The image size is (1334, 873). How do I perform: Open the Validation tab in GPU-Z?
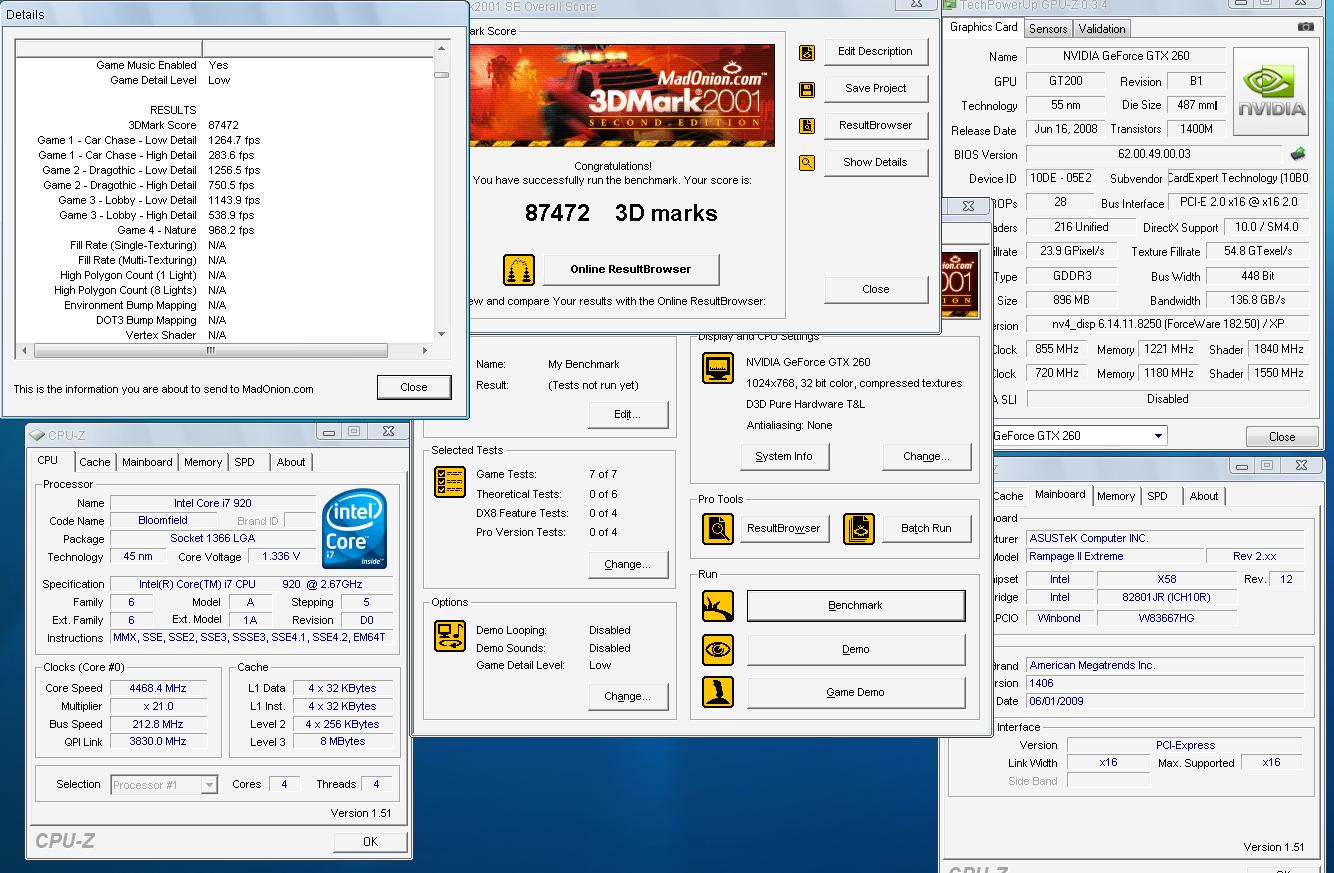[1103, 29]
